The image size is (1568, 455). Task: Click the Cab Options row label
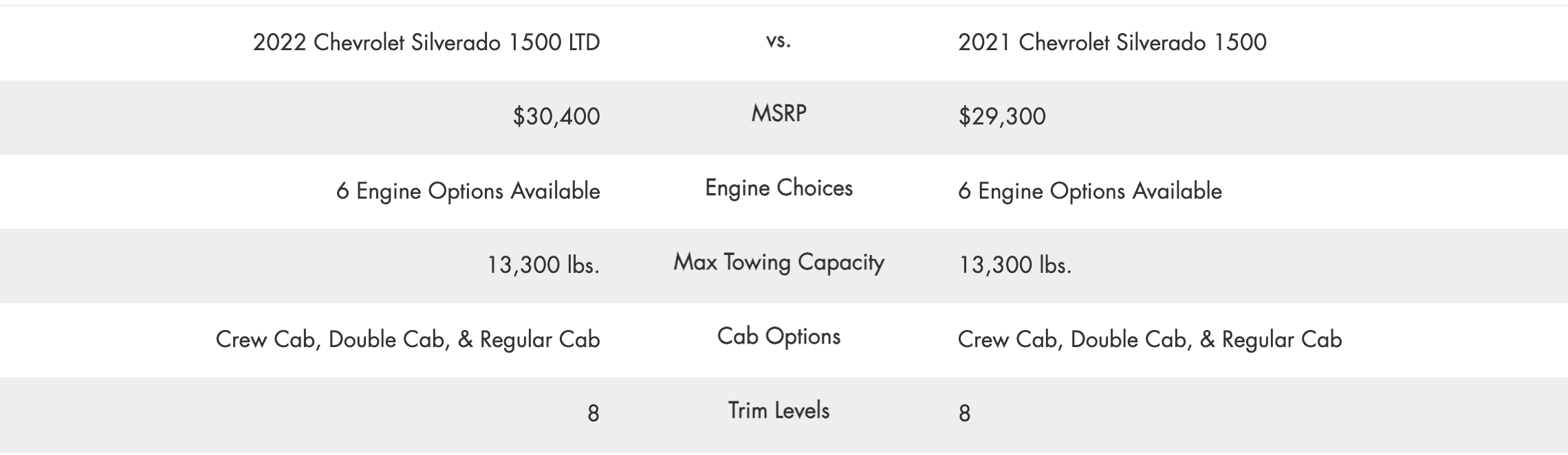pos(778,337)
